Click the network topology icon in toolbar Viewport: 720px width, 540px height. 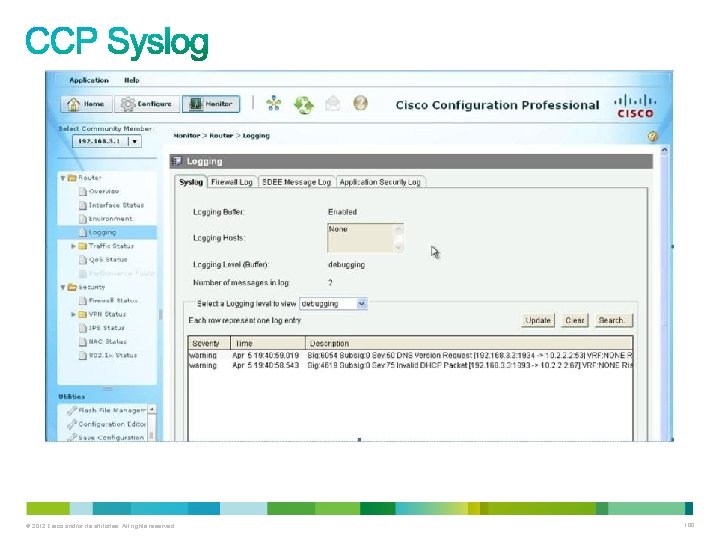point(274,103)
